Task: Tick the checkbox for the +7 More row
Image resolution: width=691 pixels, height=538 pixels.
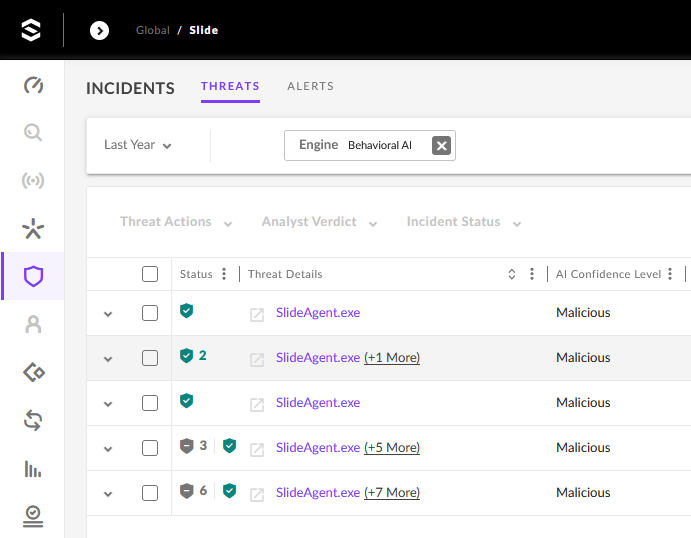Action: point(150,493)
